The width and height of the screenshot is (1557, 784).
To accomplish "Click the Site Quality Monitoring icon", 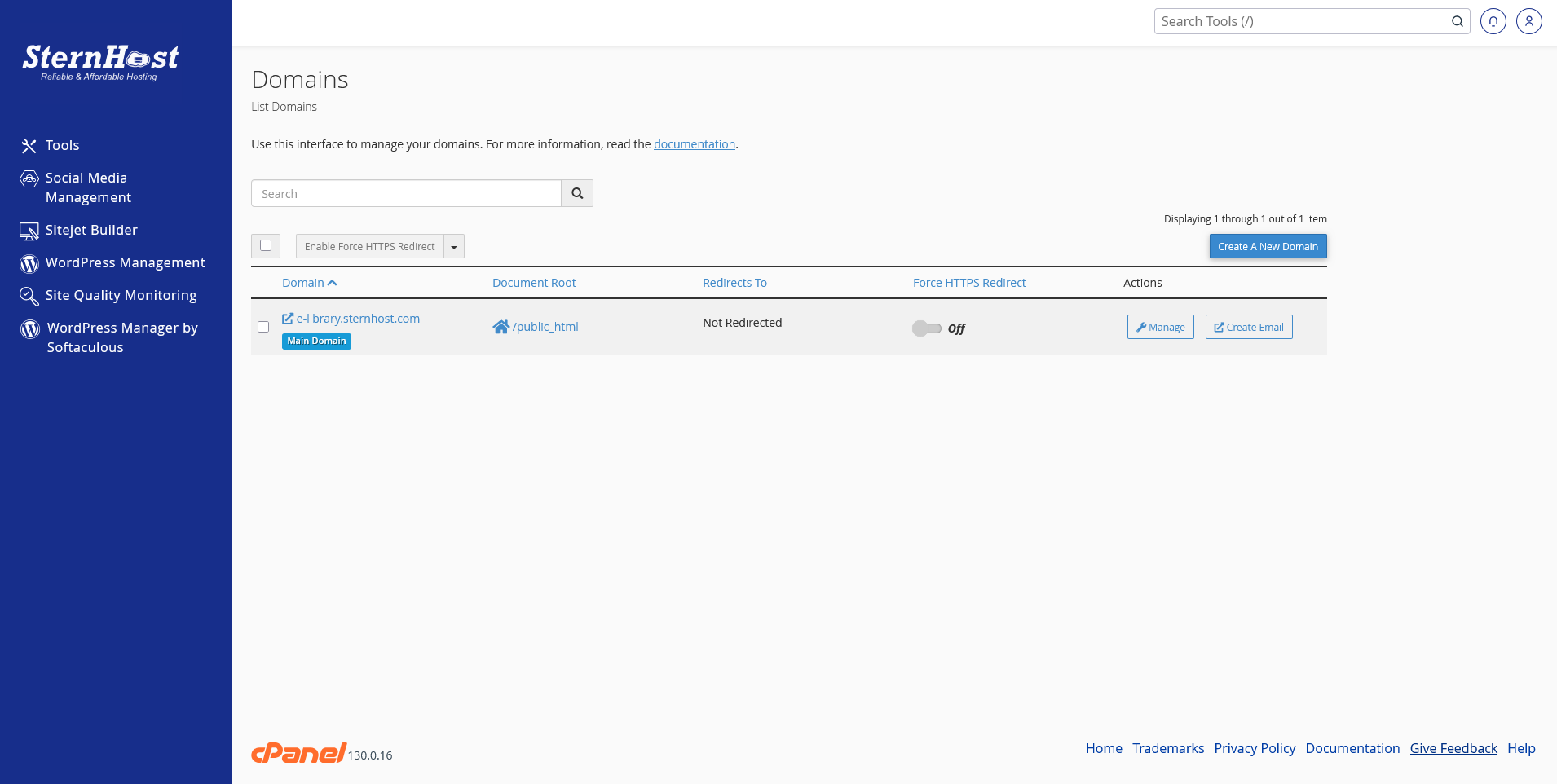I will coord(29,296).
